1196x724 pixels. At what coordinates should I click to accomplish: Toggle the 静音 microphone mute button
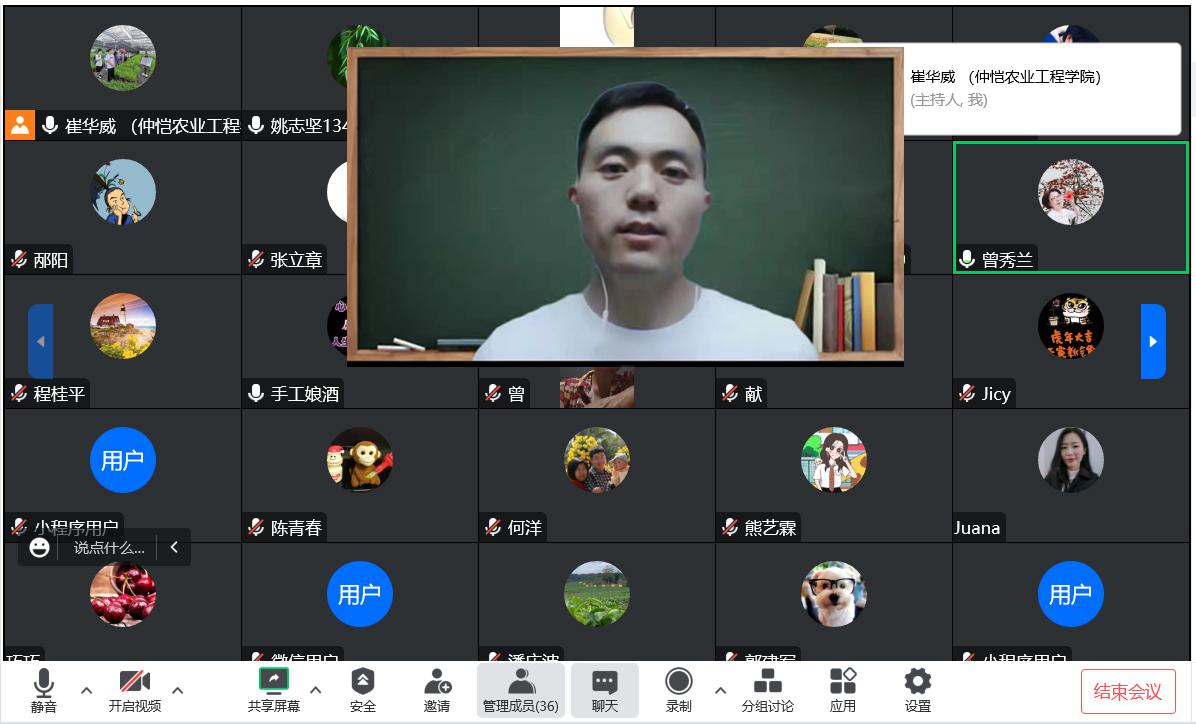[x=44, y=690]
